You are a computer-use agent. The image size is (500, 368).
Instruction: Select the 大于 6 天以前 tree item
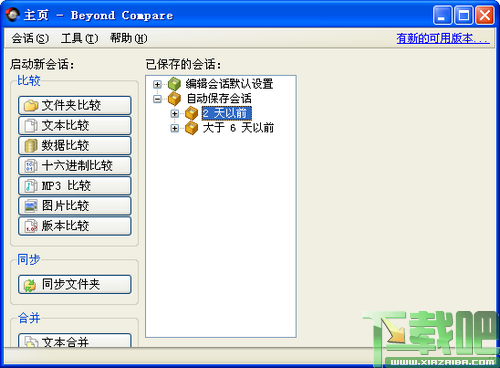238,128
